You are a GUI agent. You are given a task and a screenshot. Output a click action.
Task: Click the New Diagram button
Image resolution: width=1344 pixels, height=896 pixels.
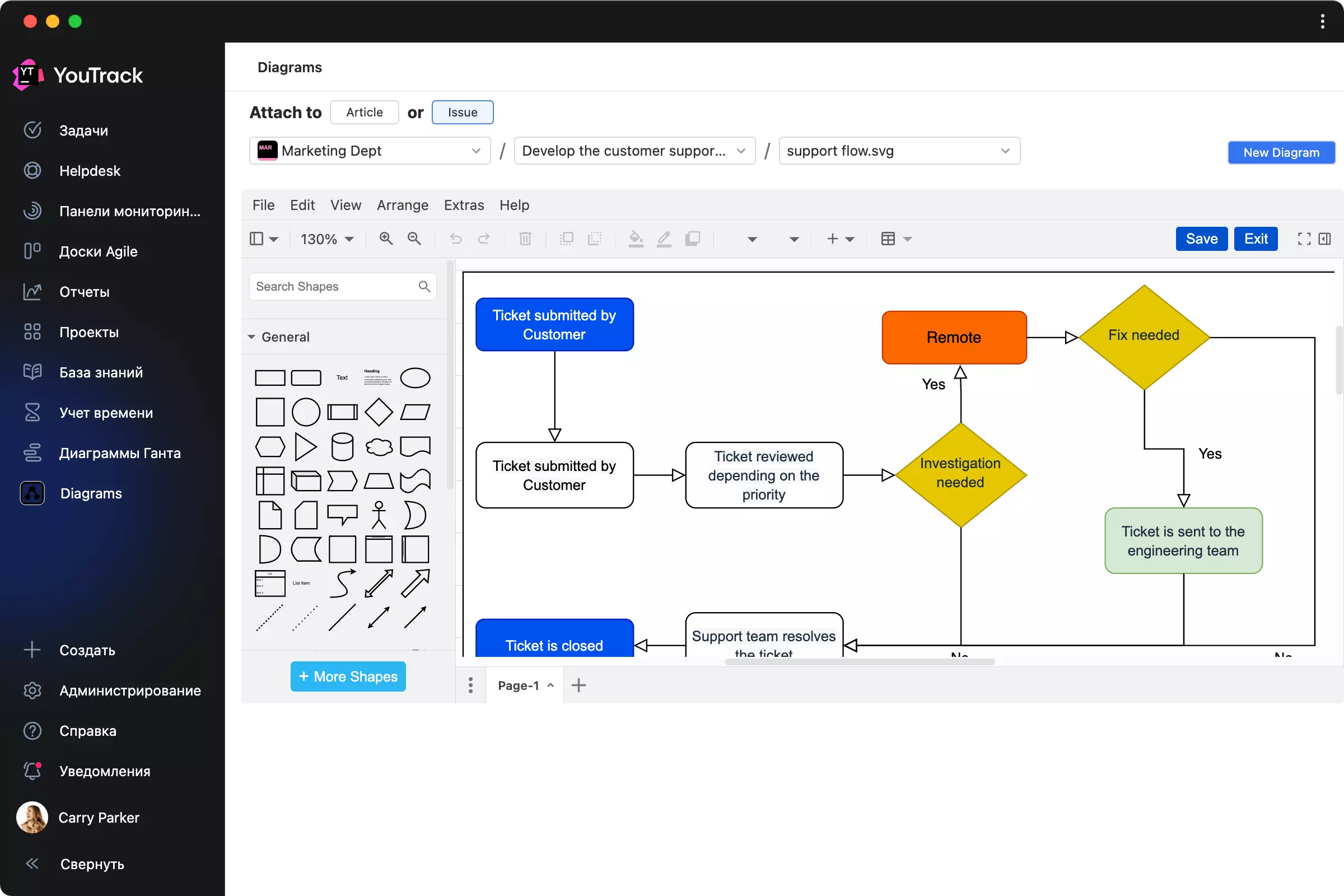(1281, 152)
